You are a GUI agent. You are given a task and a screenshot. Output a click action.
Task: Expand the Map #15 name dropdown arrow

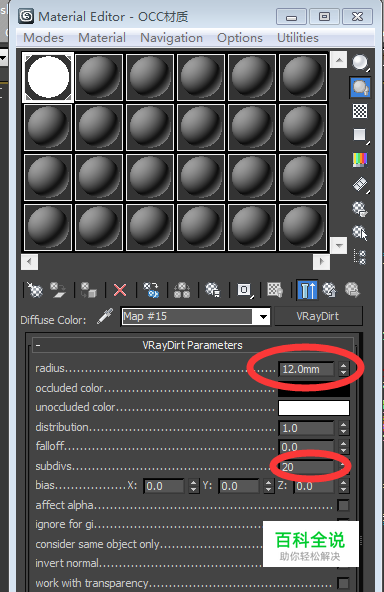(x=263, y=317)
